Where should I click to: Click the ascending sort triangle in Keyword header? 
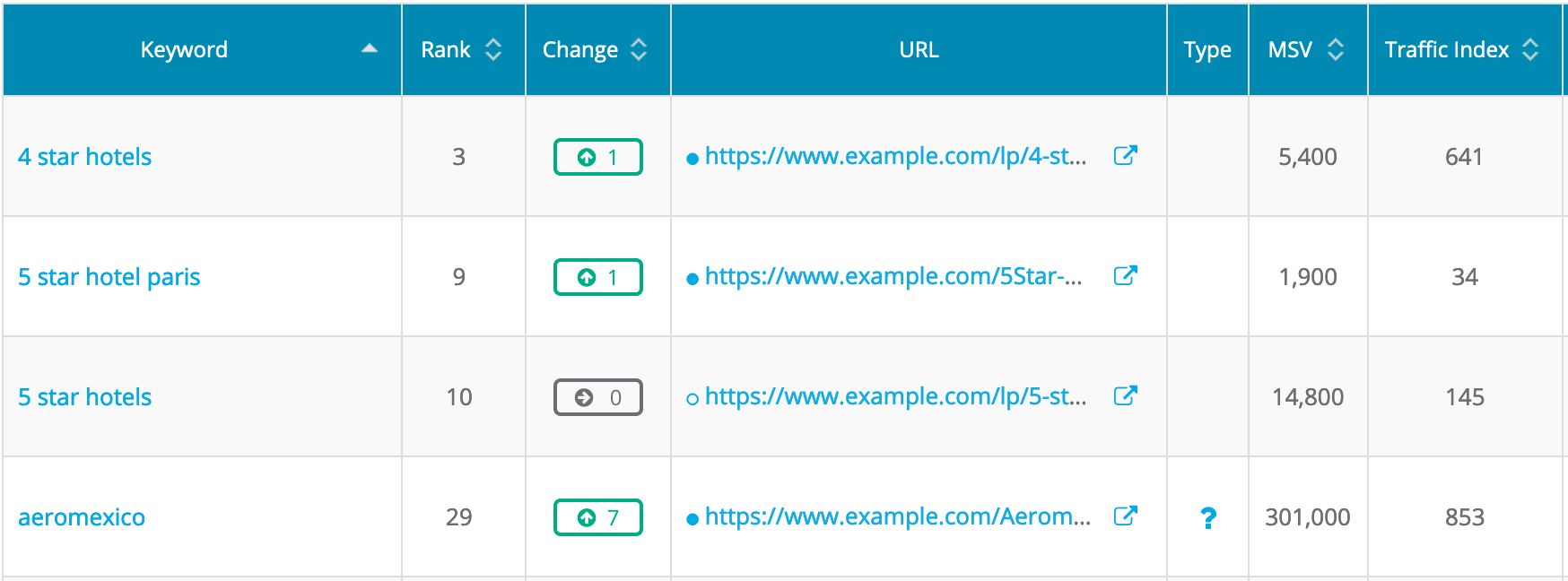[368, 49]
